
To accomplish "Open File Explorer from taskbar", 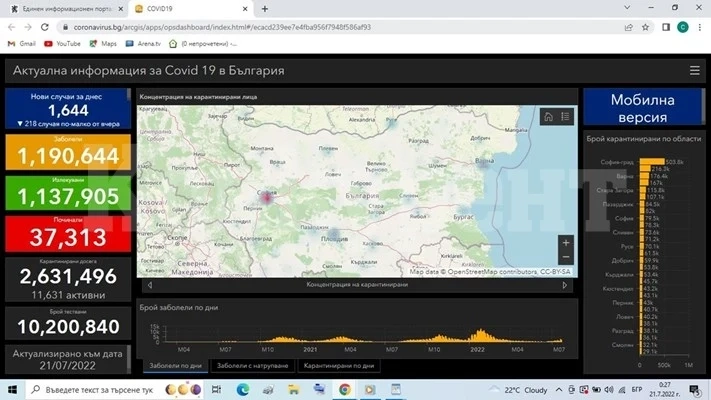I will click(x=293, y=390).
